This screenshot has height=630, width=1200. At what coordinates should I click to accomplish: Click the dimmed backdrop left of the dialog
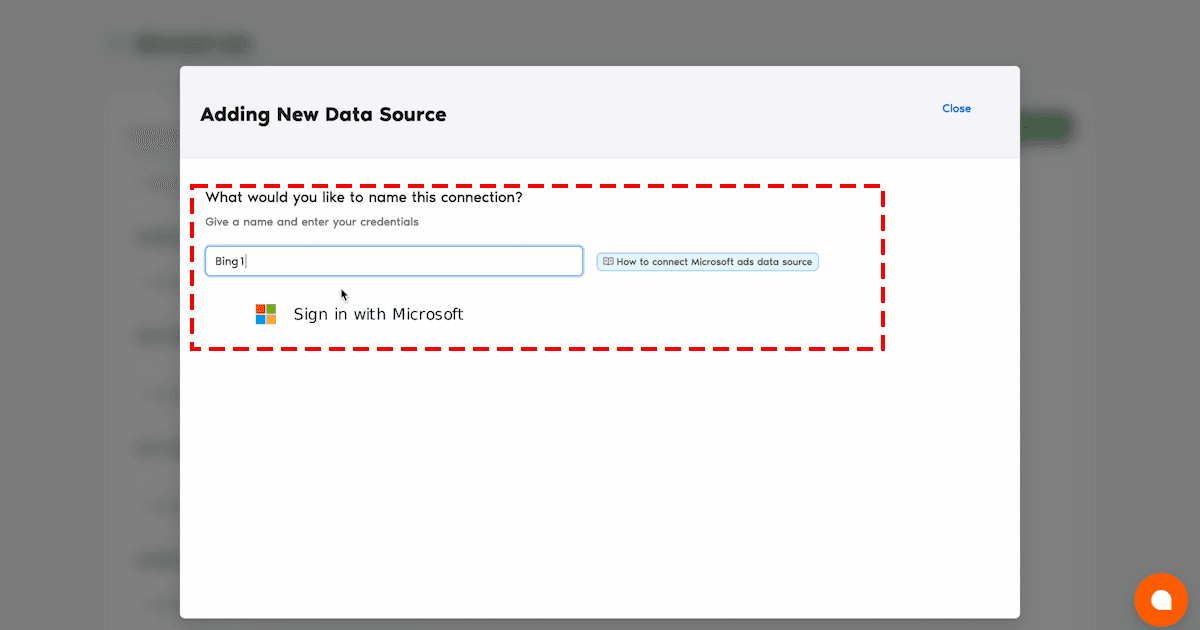[90, 350]
